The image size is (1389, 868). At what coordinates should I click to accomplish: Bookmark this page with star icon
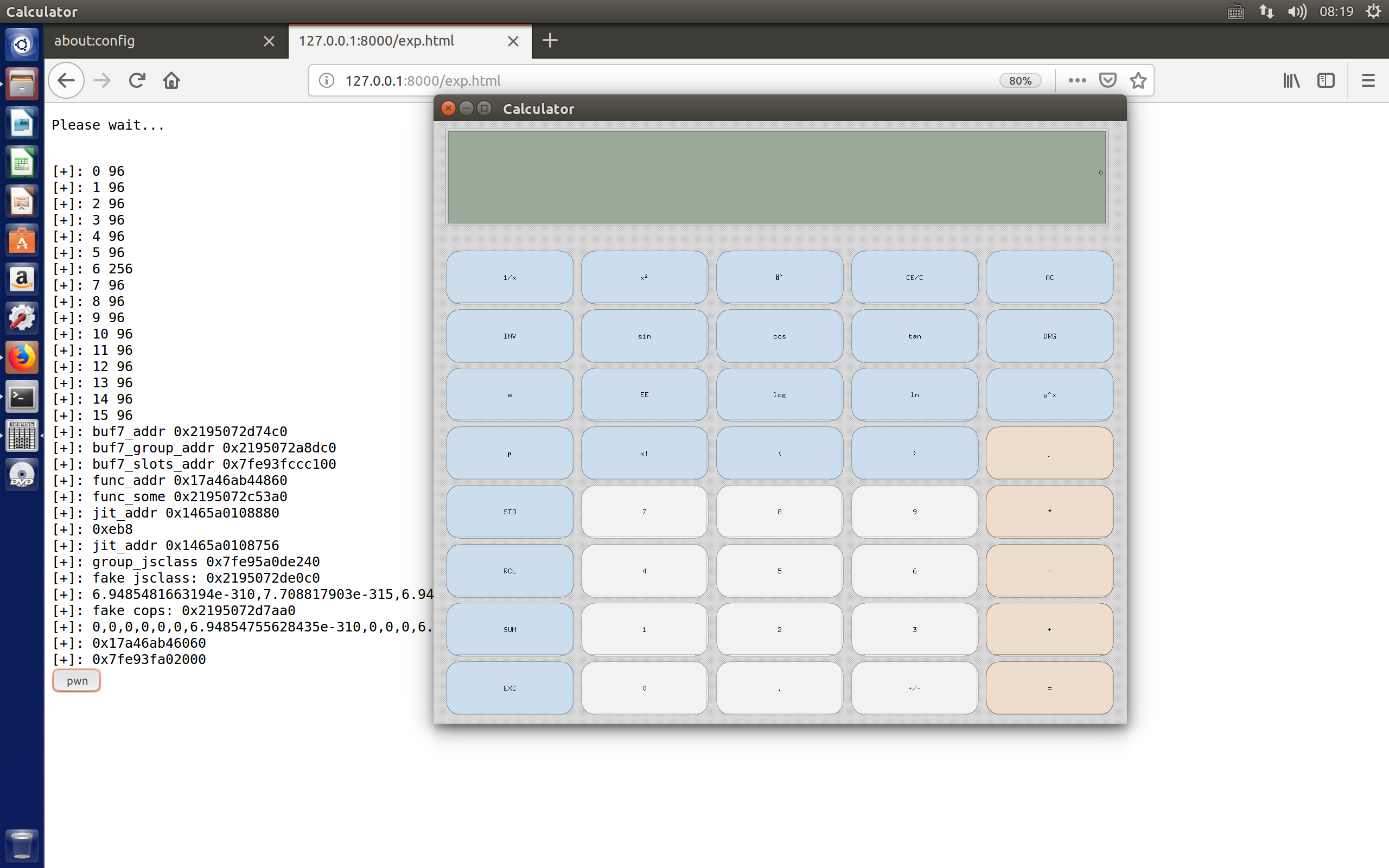coord(1138,80)
